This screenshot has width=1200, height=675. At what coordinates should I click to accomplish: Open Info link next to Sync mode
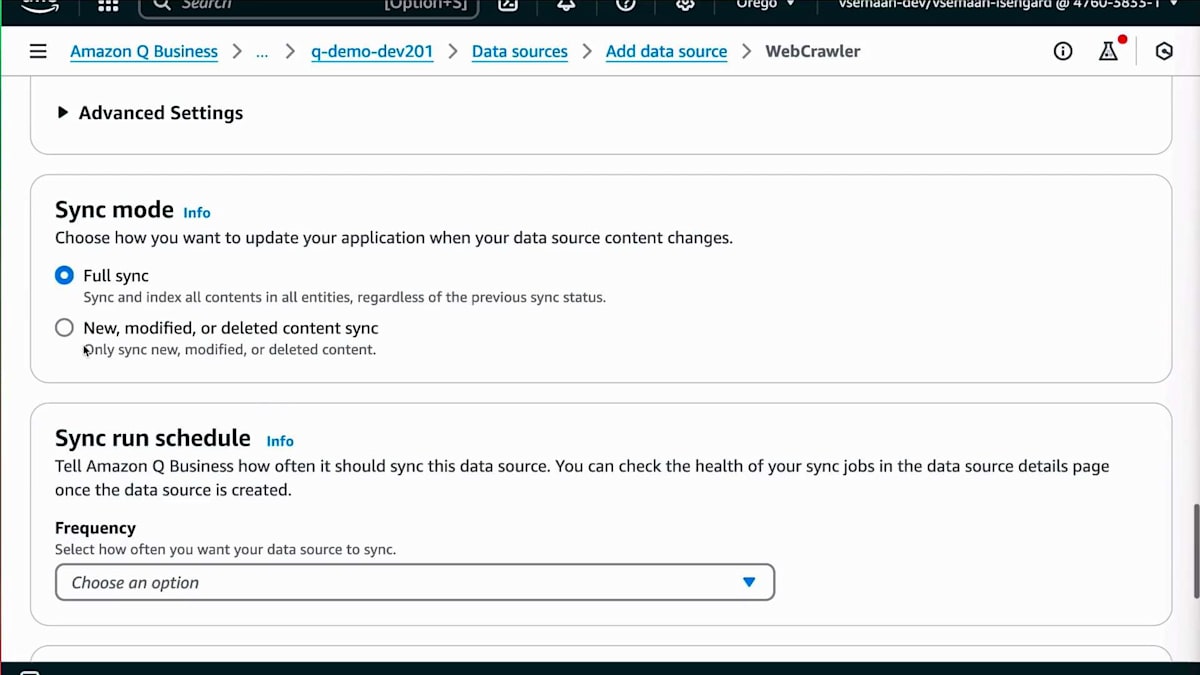pyautogui.click(x=197, y=212)
